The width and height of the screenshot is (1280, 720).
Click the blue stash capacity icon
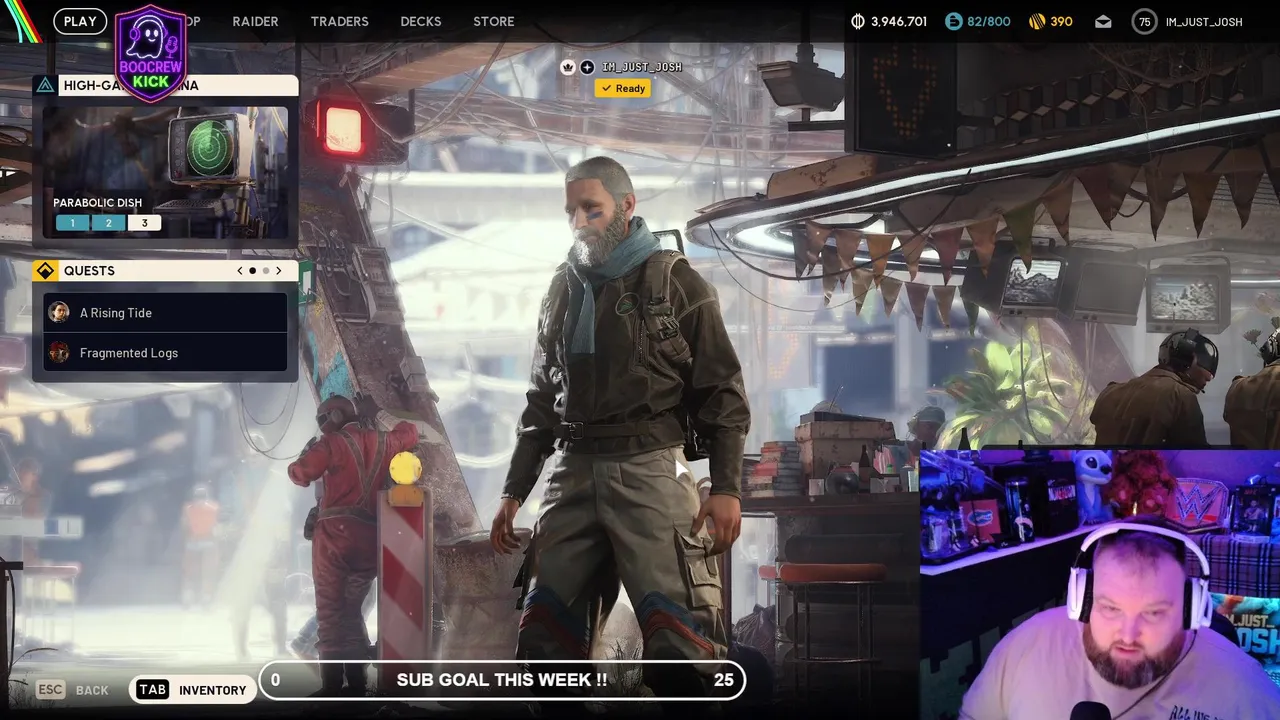pos(953,21)
